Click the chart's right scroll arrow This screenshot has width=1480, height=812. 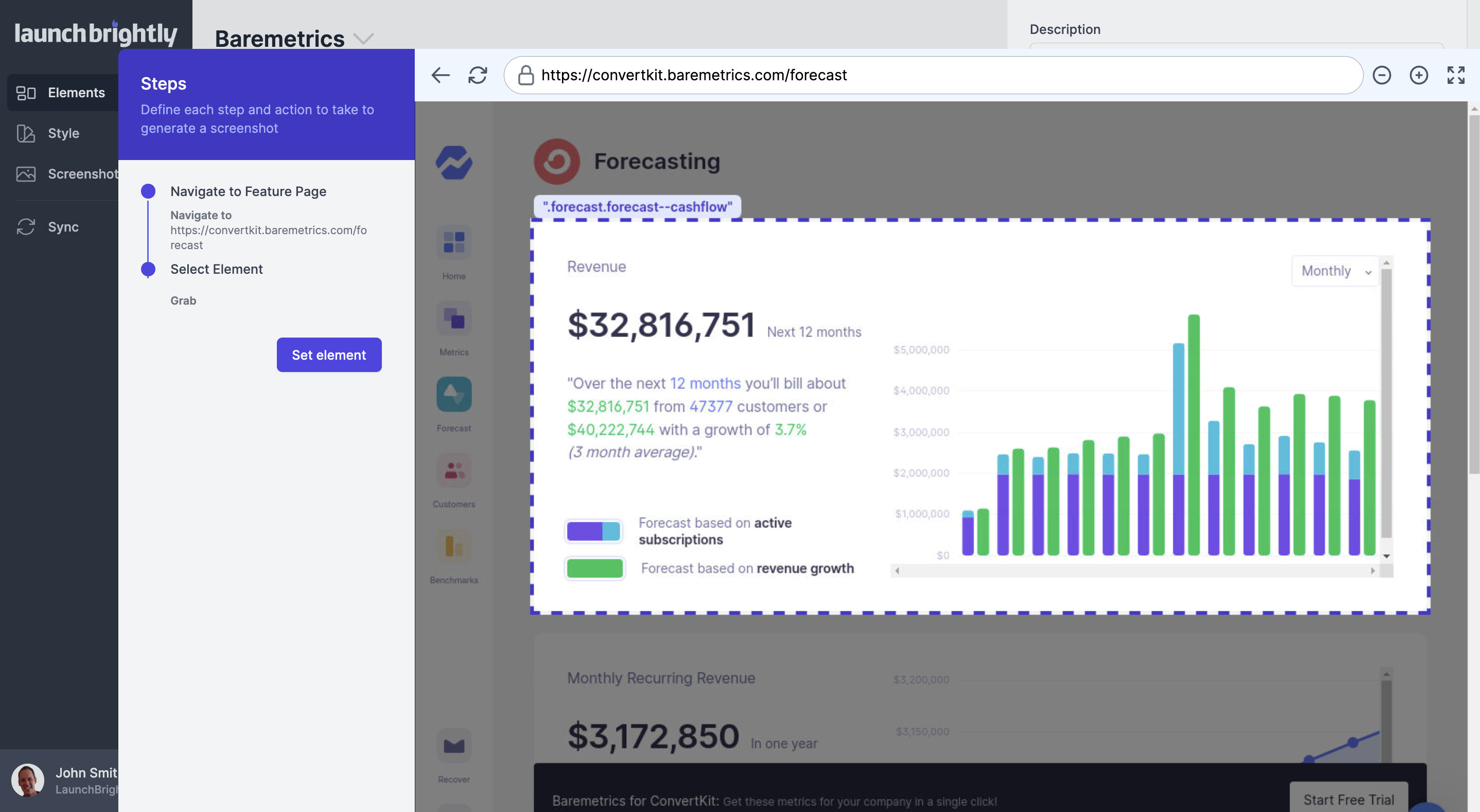[x=1372, y=571]
